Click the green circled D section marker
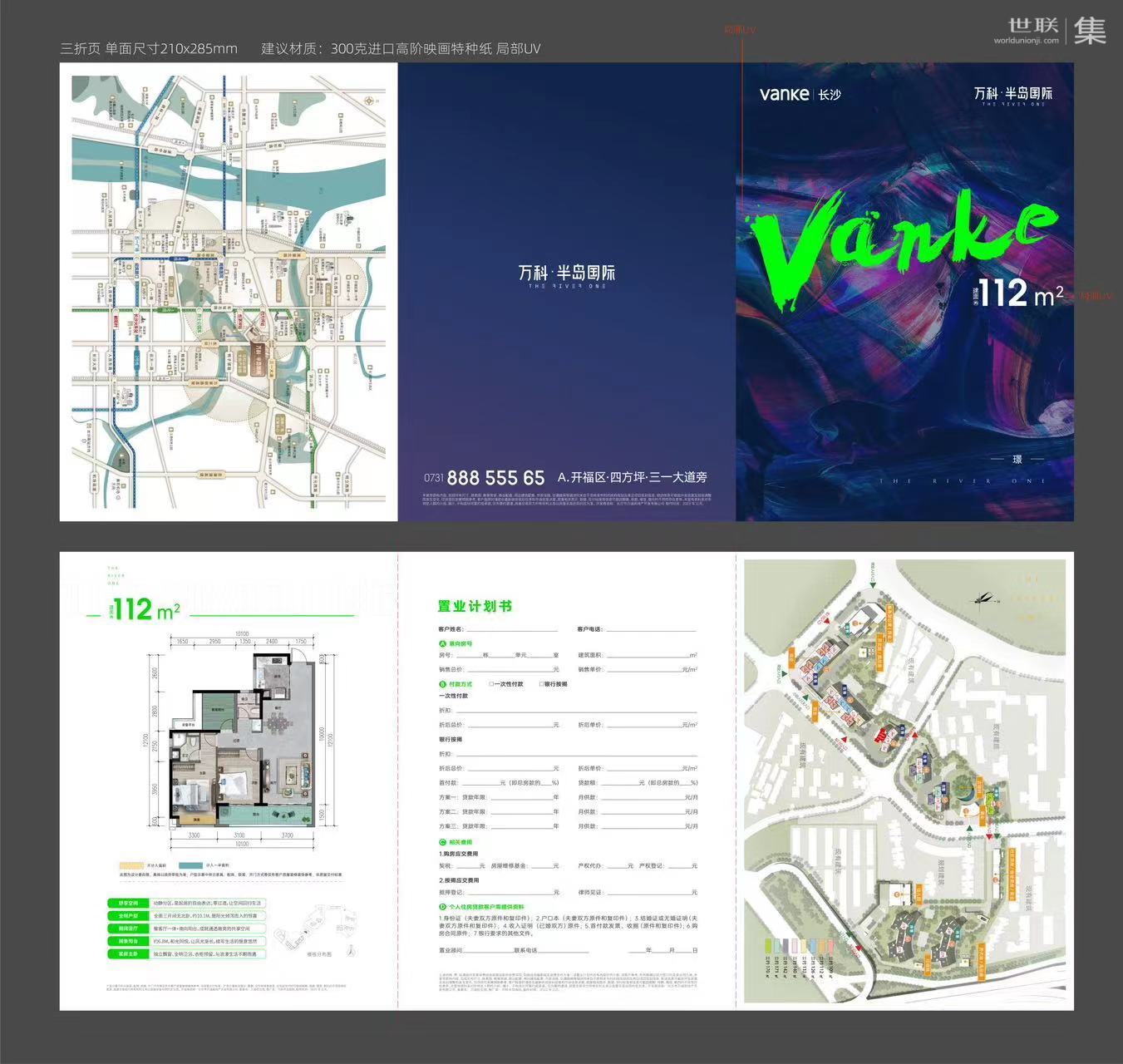The height and width of the screenshot is (1064, 1123). (x=442, y=907)
